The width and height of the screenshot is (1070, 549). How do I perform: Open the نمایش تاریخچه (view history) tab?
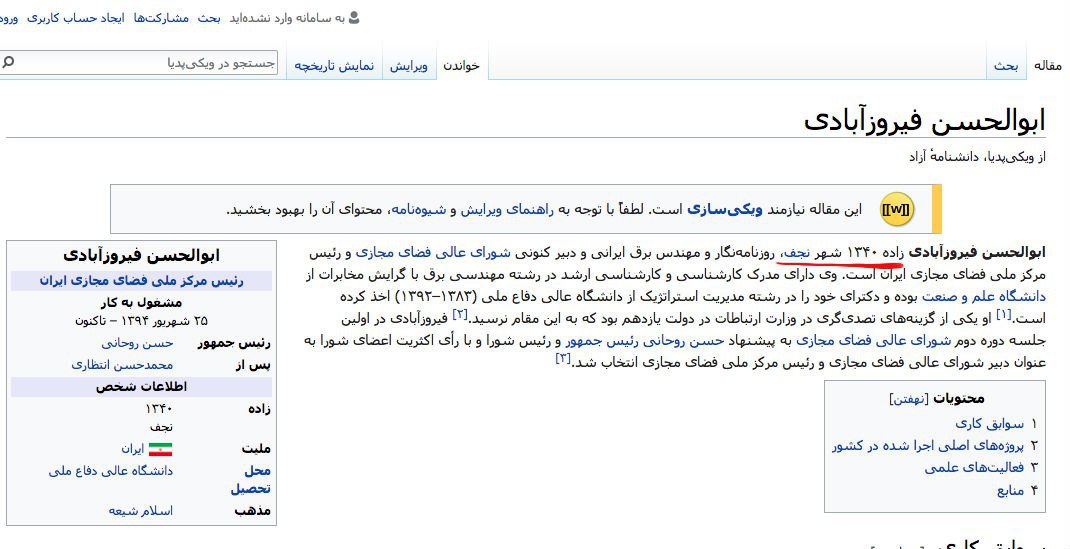[334, 66]
